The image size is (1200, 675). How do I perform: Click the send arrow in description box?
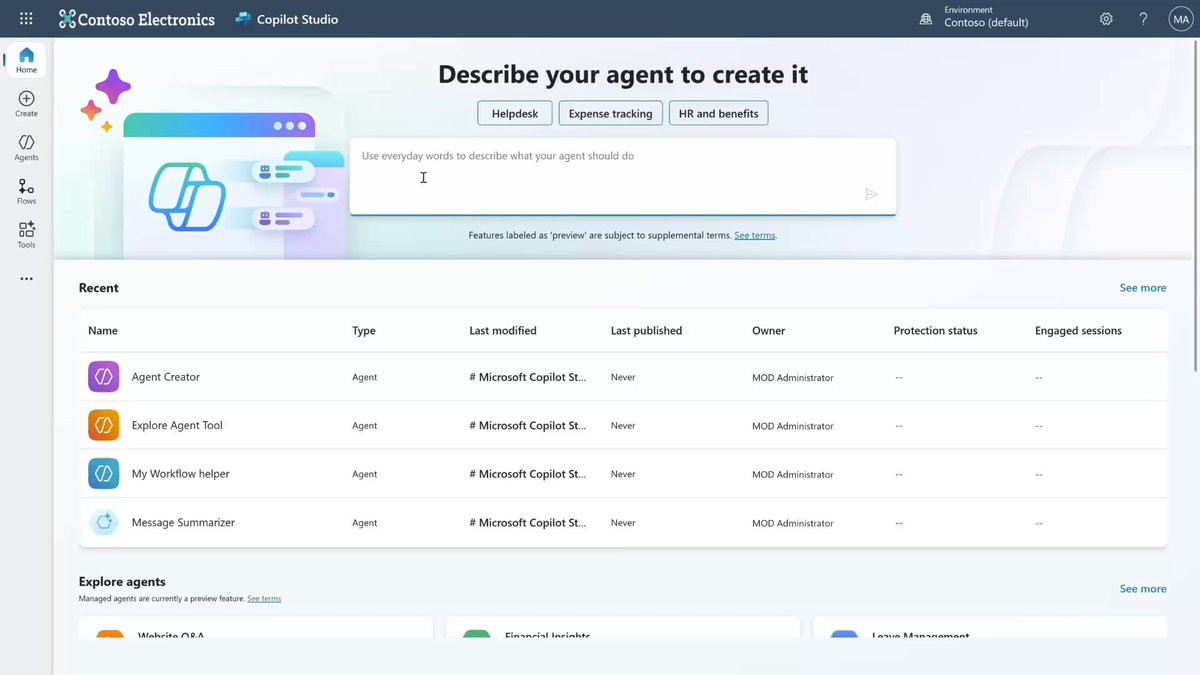871,194
